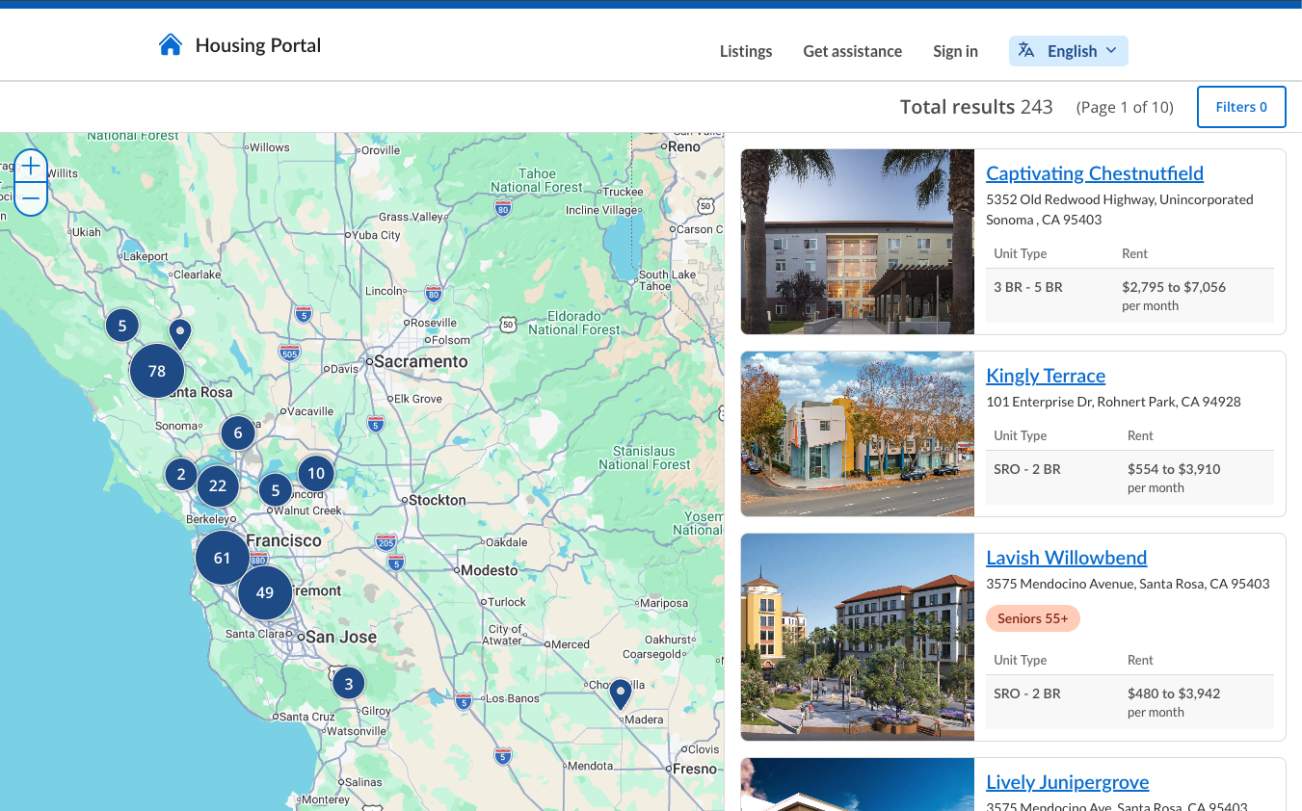The width and height of the screenshot is (1302, 811).
Task: Click the Kingly Terrace building photo
Action: click(x=858, y=434)
